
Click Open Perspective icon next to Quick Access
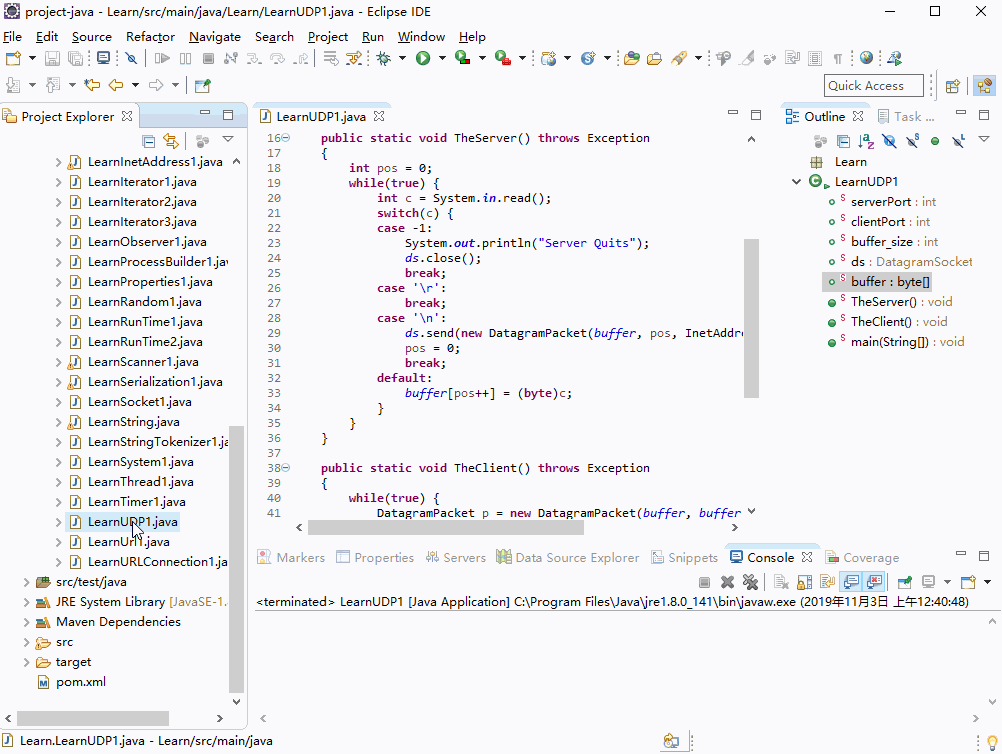pos(952,86)
